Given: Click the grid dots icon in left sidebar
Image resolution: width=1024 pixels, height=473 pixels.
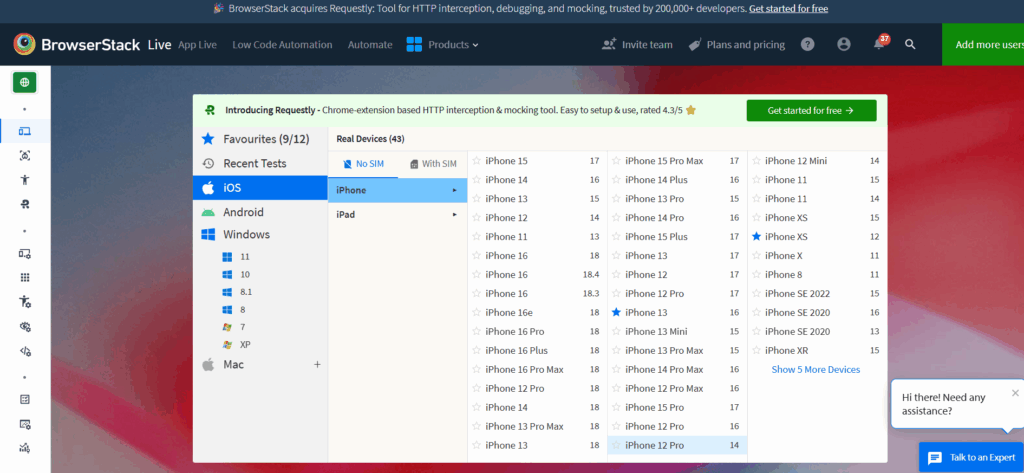Looking at the screenshot, I should (x=25, y=277).
